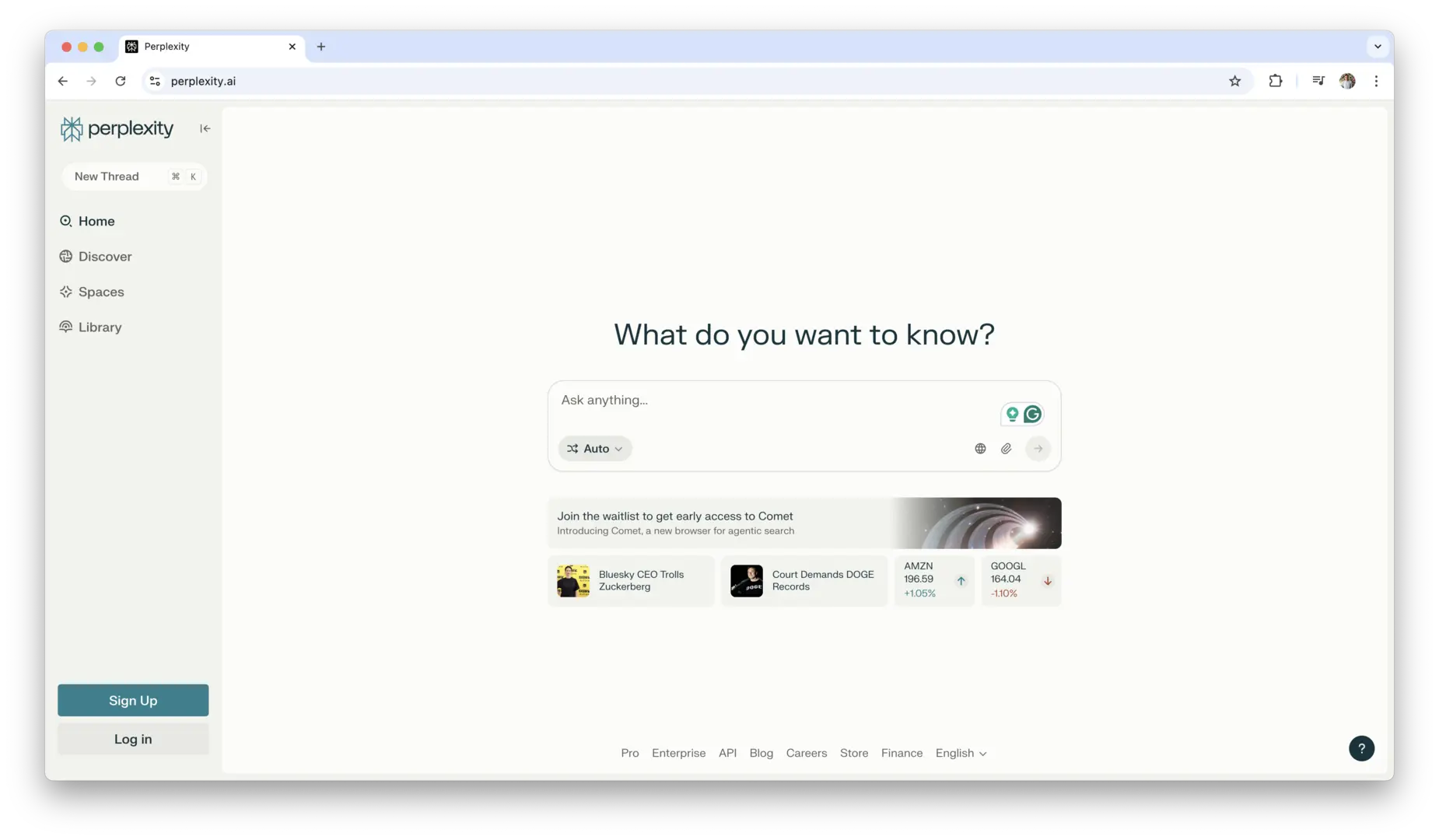The width and height of the screenshot is (1439, 840).
Task: Open the help question mark button
Action: 1360,748
